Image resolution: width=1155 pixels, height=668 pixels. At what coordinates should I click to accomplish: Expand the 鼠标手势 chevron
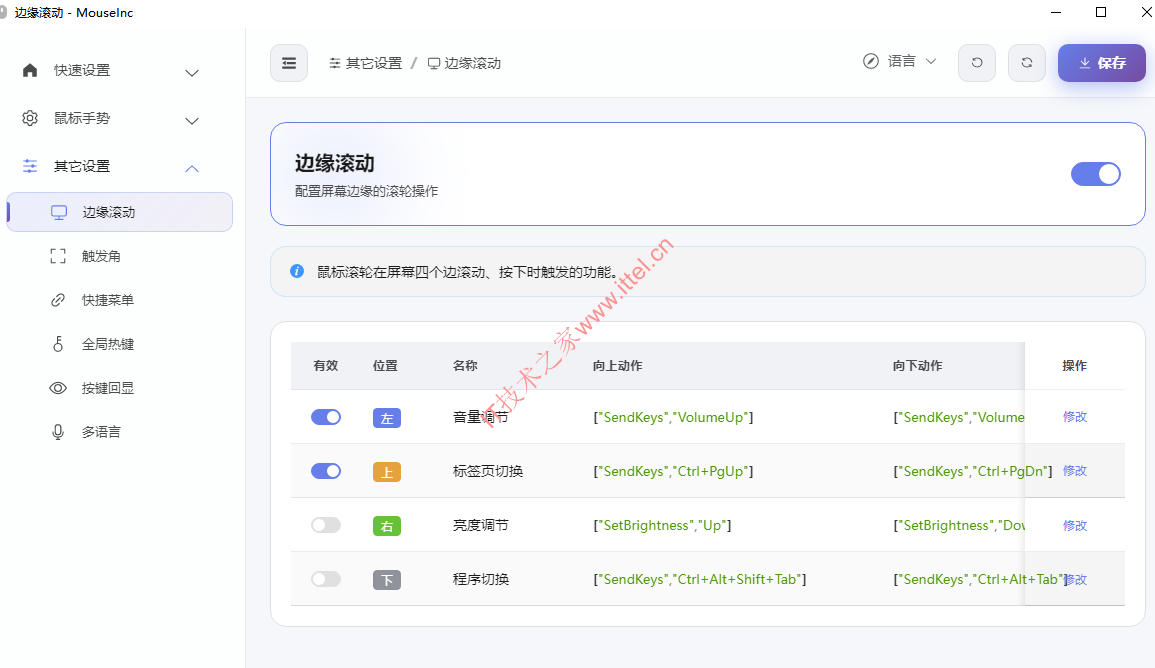point(192,121)
